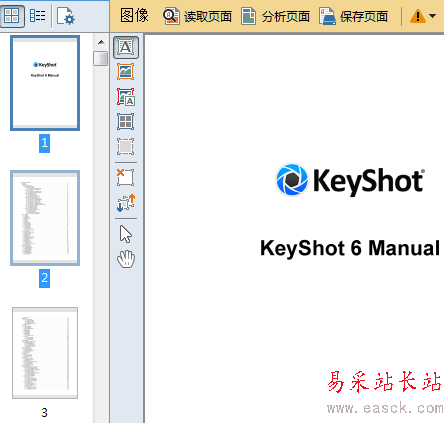
Task: Click the 图像 panel label
Action: (134, 16)
